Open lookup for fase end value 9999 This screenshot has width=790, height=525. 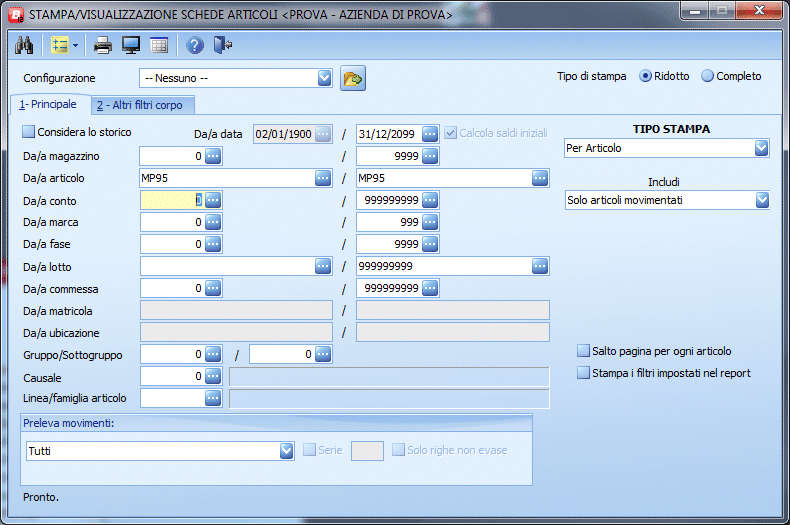tap(430, 244)
